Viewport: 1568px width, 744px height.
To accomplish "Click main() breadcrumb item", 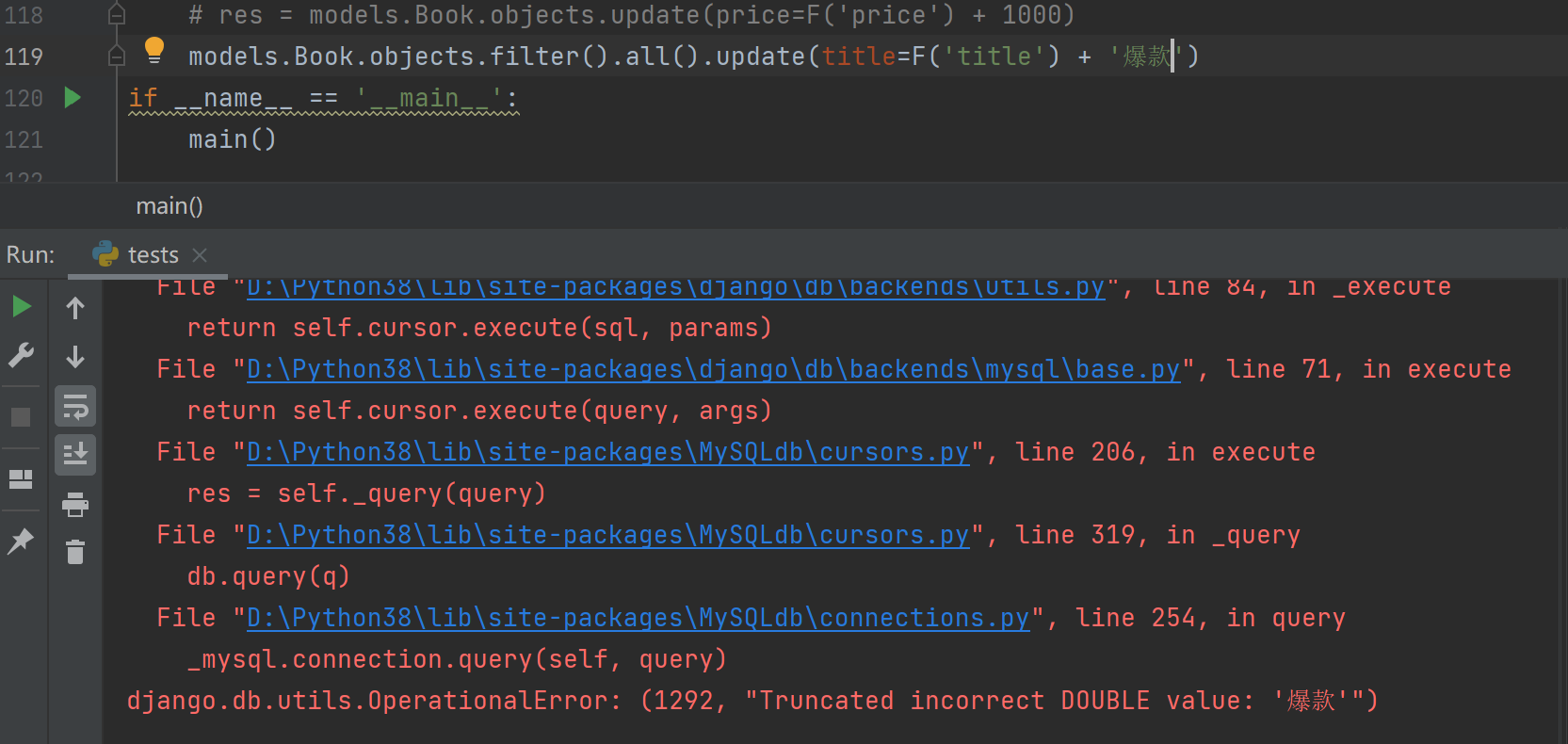I will (x=170, y=206).
